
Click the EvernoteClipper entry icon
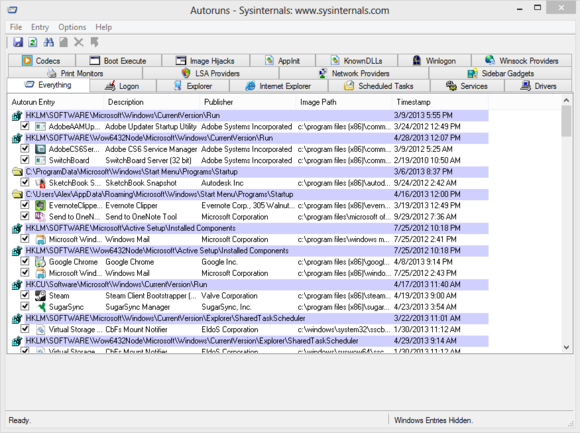[x=40, y=206]
